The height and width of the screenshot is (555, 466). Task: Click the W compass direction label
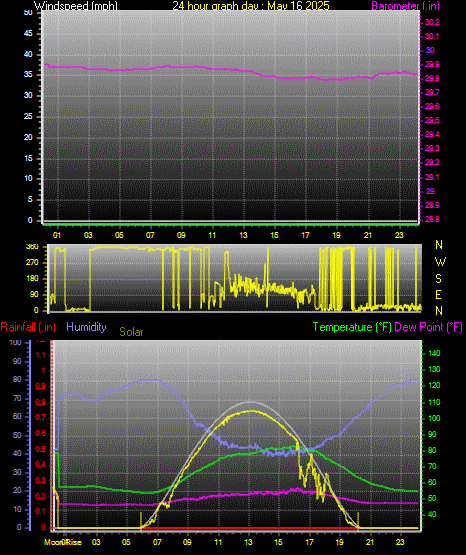click(440, 262)
